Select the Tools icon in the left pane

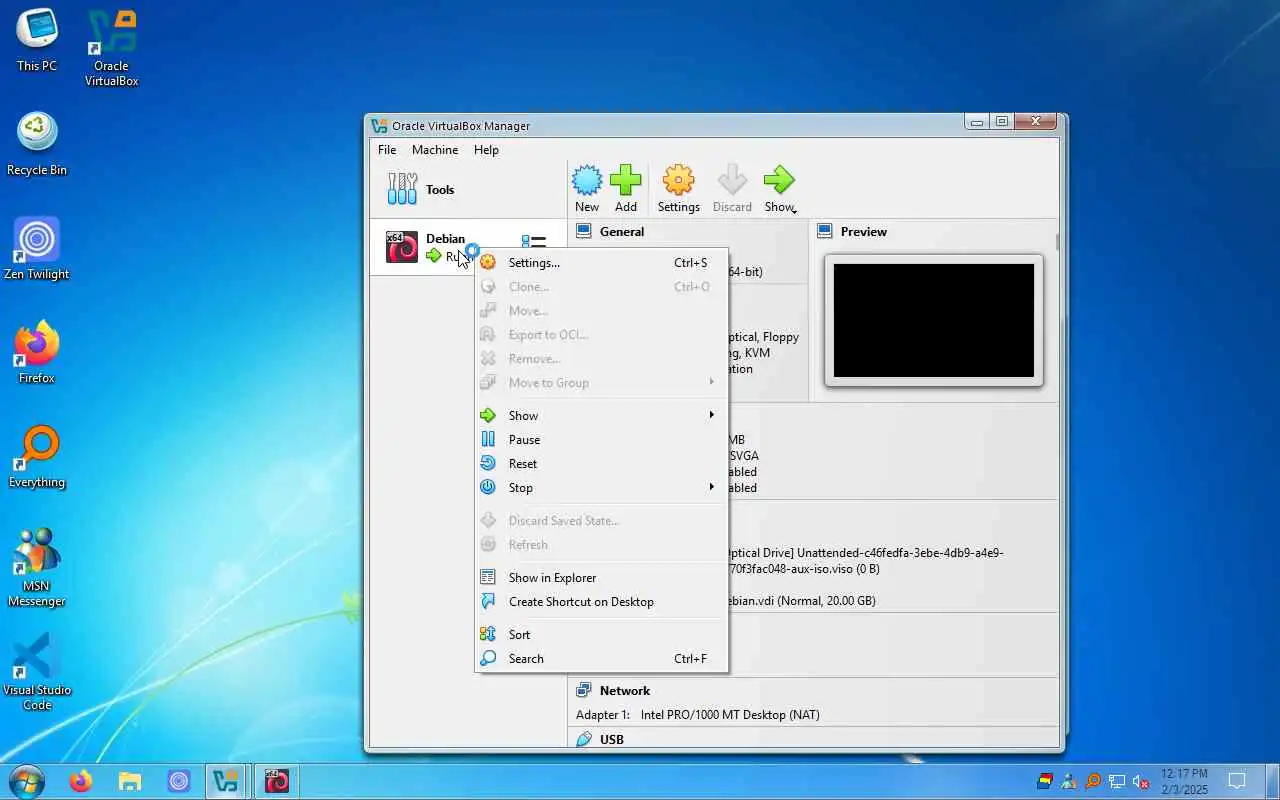tap(402, 189)
